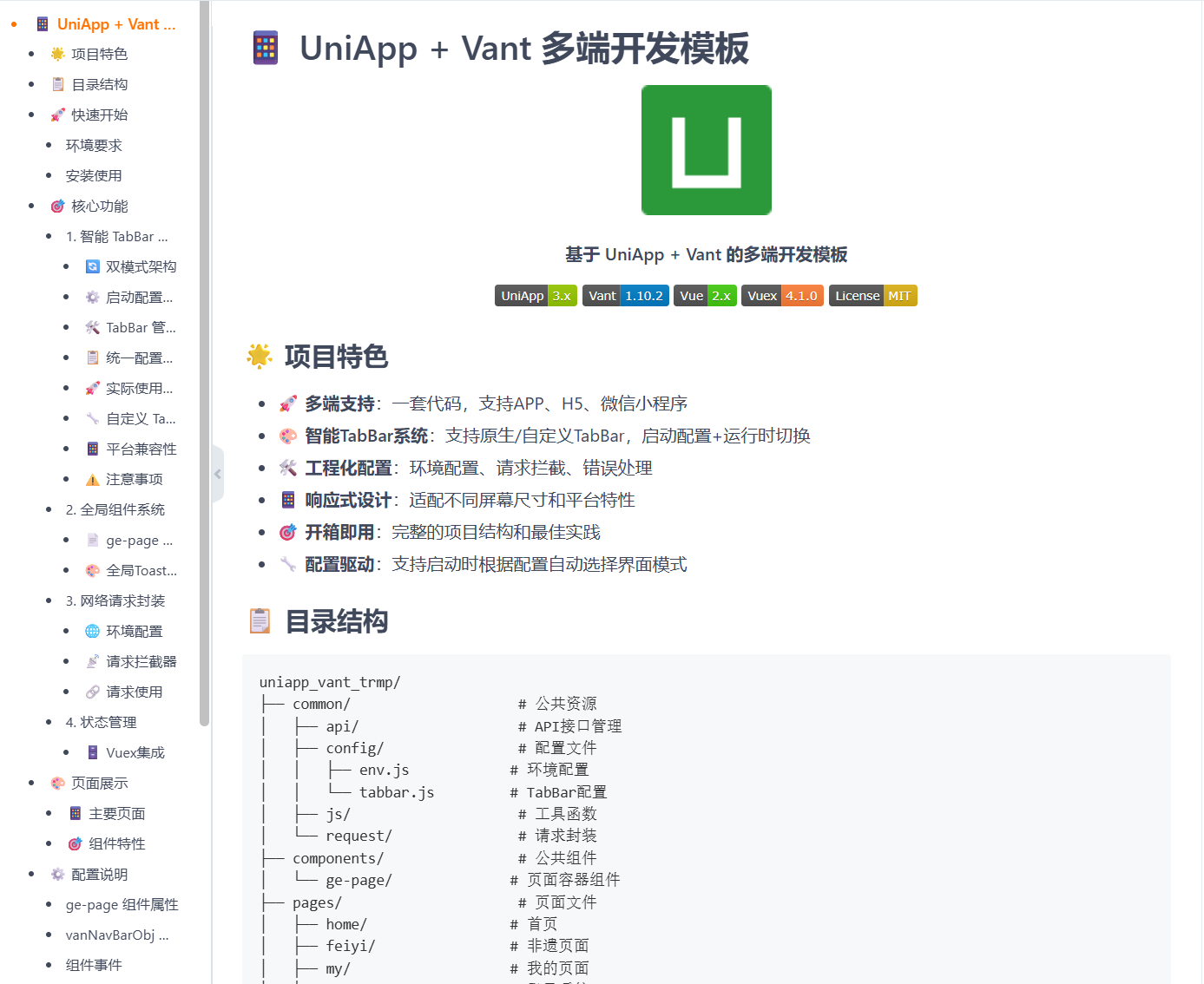Collapse the sidebar using the edge chevron

217,474
